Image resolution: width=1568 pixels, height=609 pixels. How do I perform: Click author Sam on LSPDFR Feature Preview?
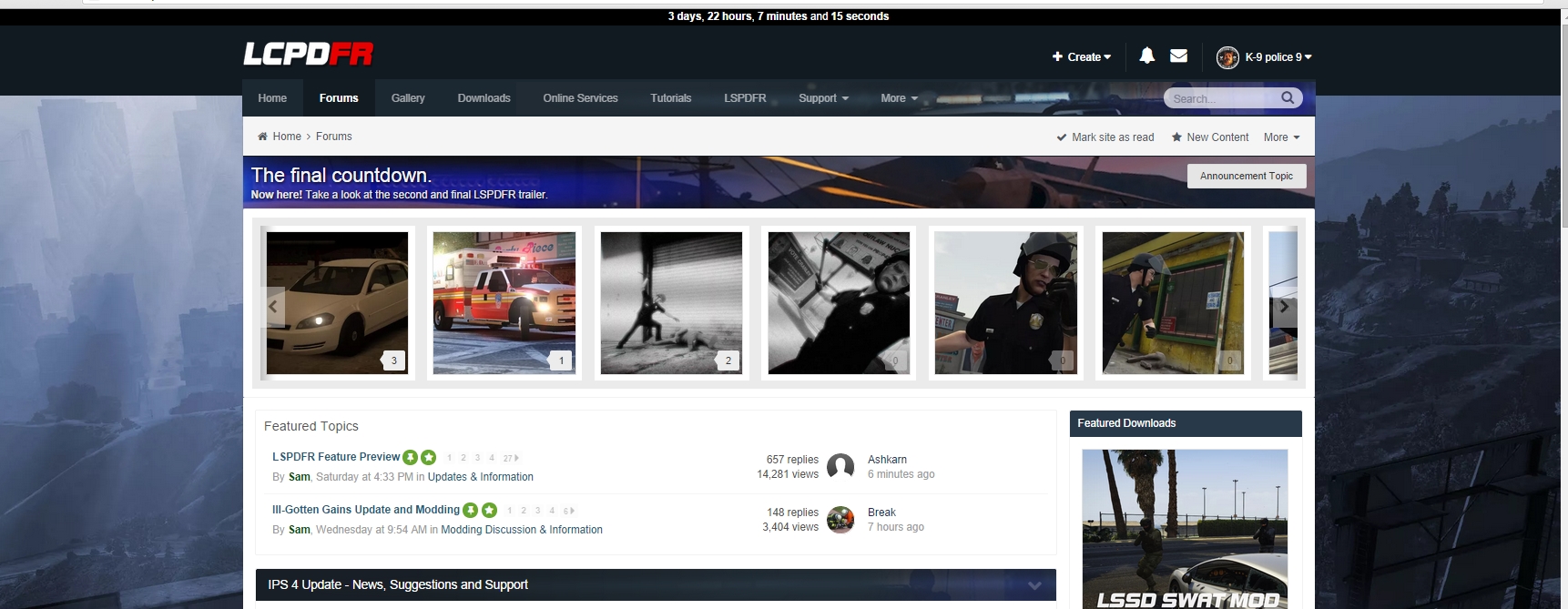(300, 477)
